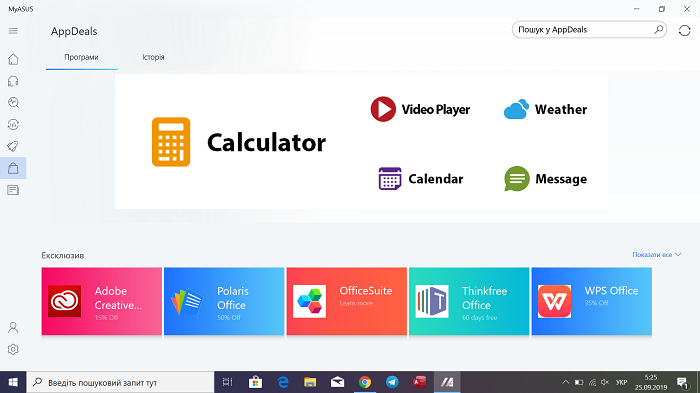Open the Adobe Creative Cloud deal card
700x393 pixels.
[x=102, y=301]
